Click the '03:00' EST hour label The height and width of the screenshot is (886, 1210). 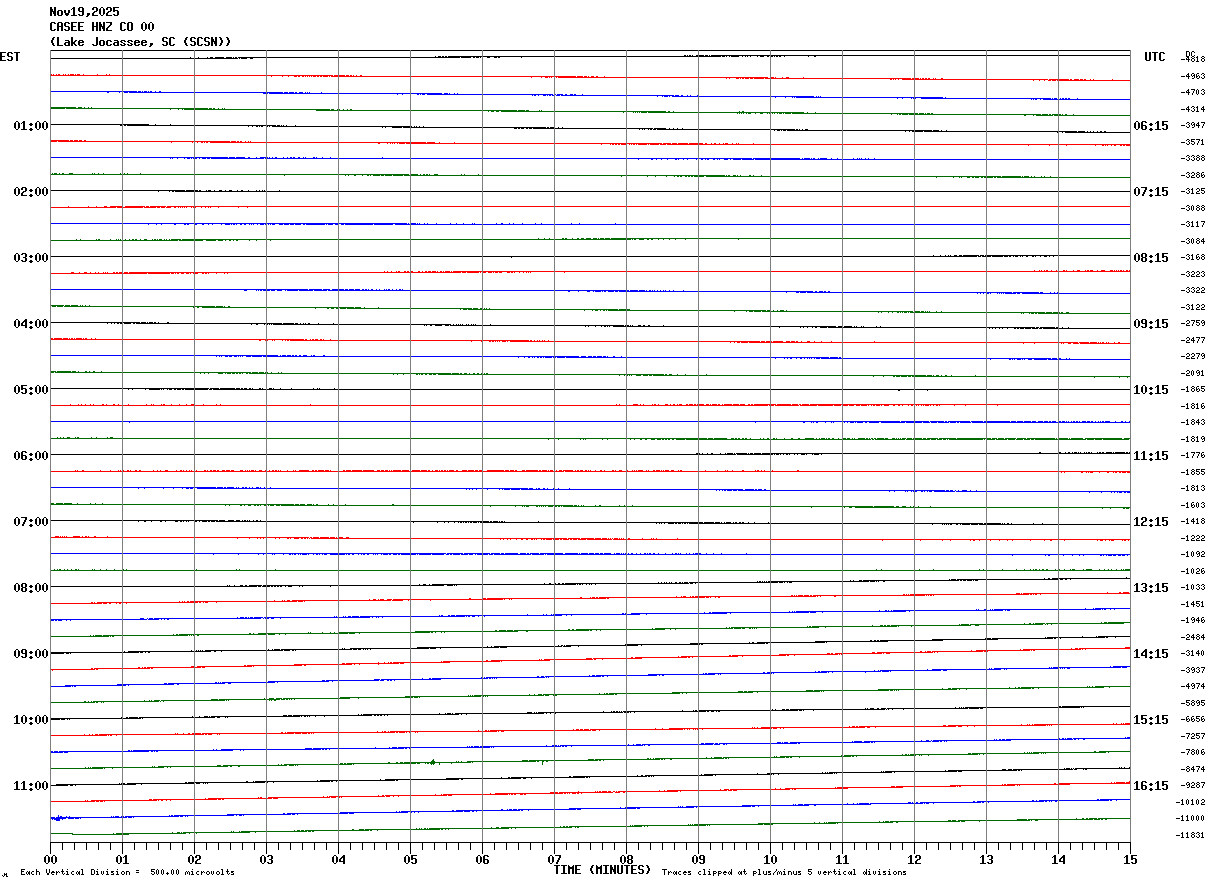tap(31, 258)
